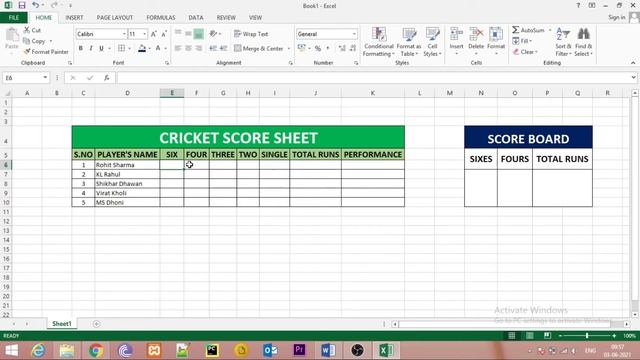Toggle Underline formatting
This screenshot has width=640, height=360.
point(101,48)
